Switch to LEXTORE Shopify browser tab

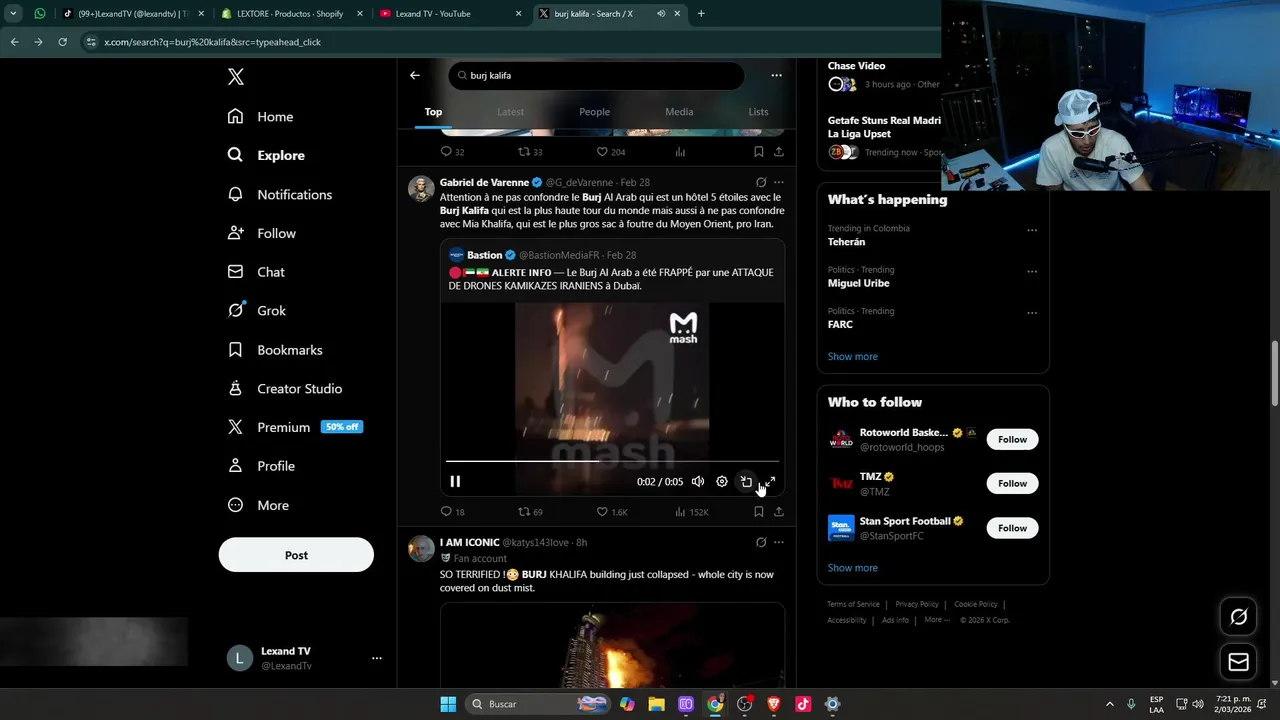pos(291,14)
